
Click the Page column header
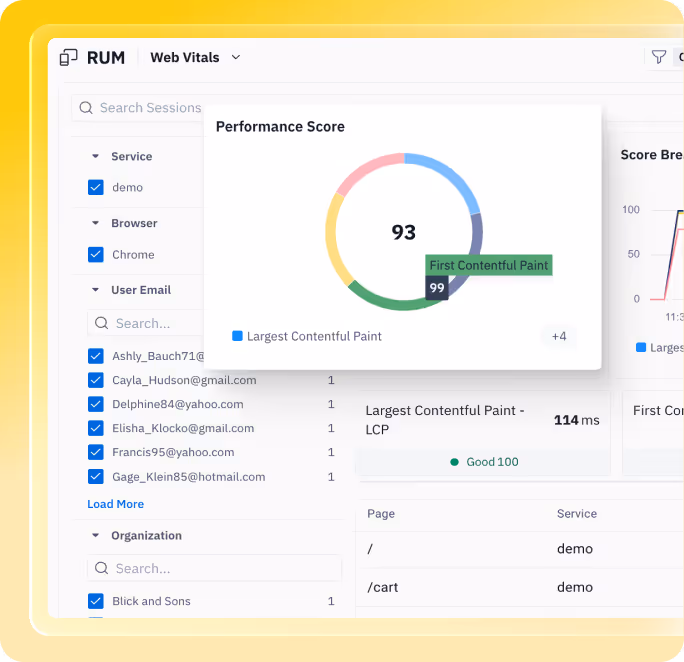(381, 513)
